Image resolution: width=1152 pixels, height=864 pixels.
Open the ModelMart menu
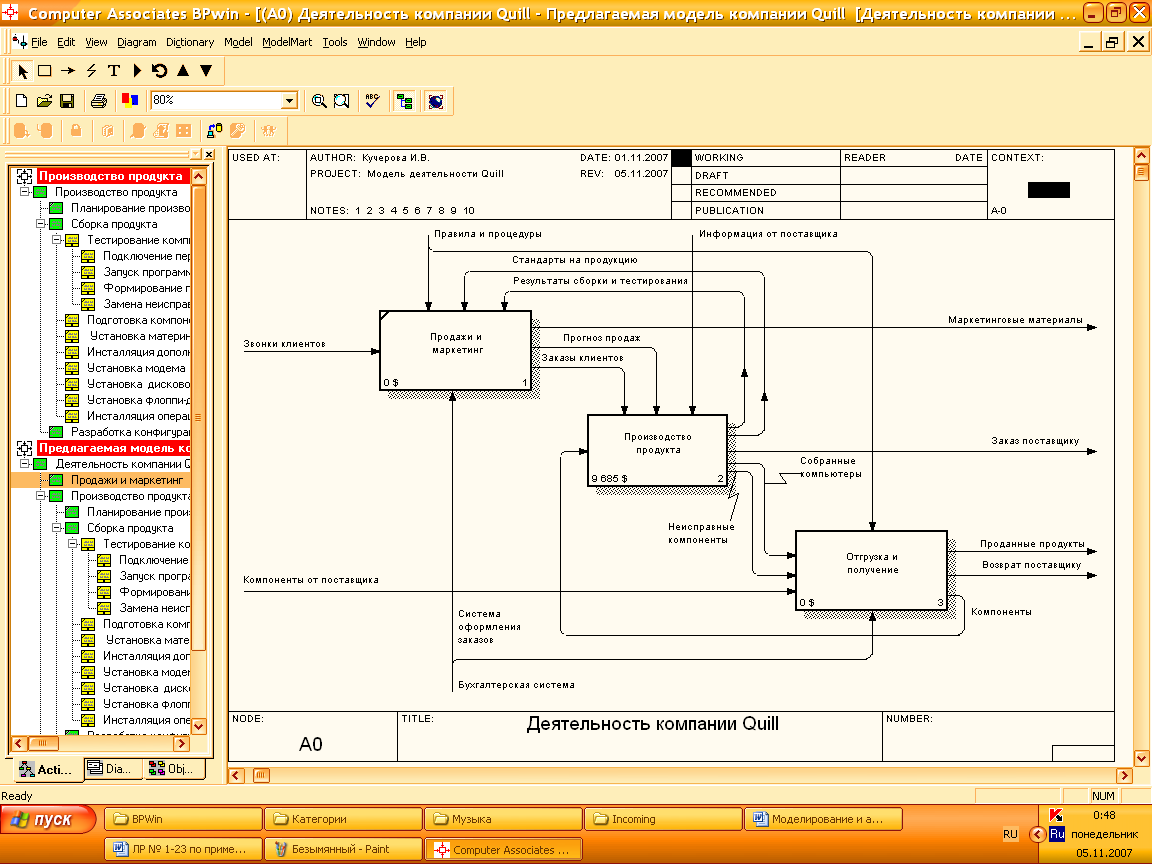(x=287, y=42)
